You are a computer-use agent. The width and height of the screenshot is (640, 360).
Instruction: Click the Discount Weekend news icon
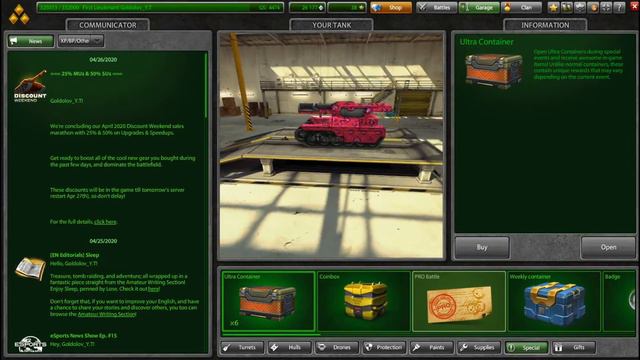tap(30, 87)
